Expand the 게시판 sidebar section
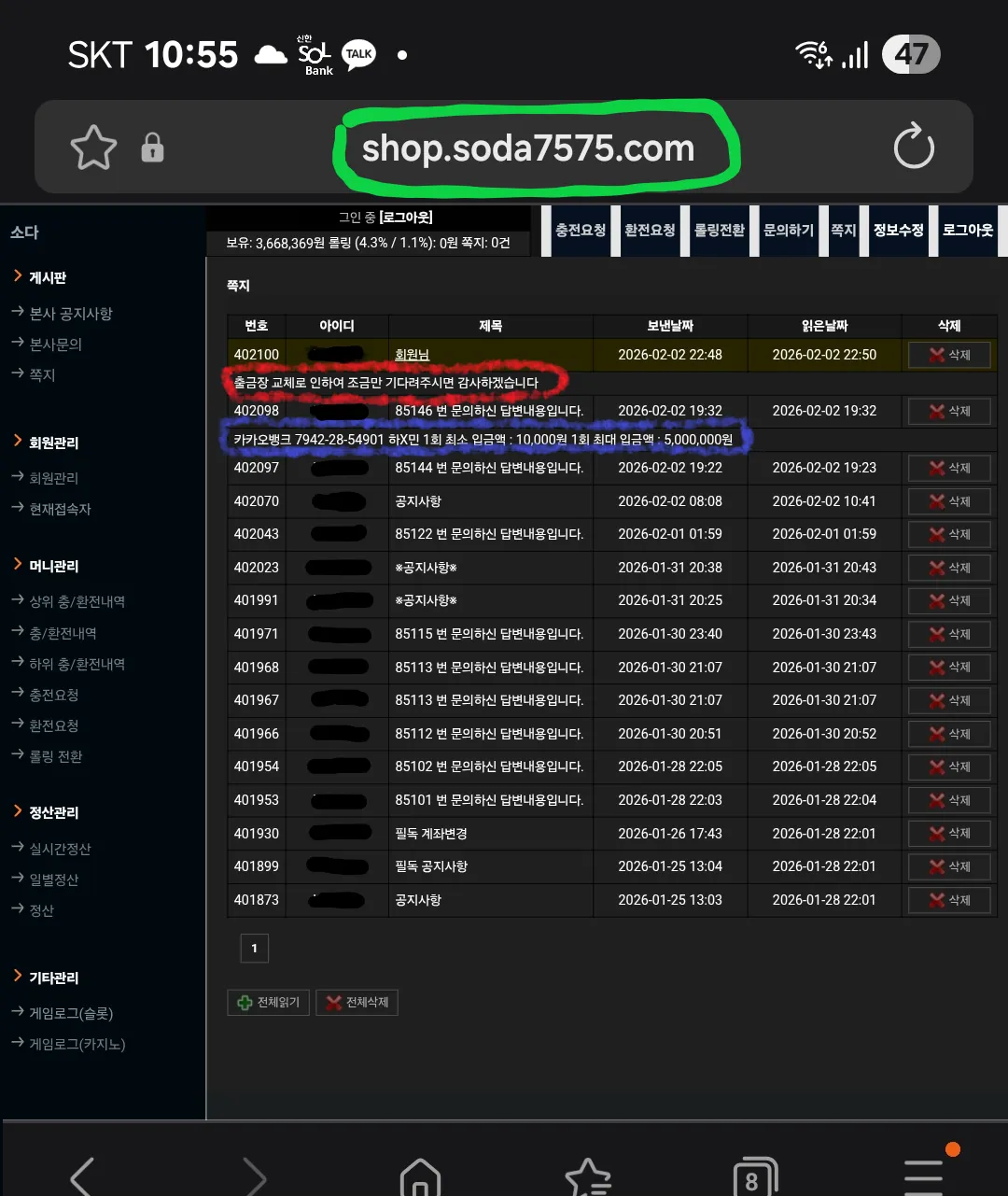Image resolution: width=1008 pixels, height=1196 pixels. pos(47,277)
